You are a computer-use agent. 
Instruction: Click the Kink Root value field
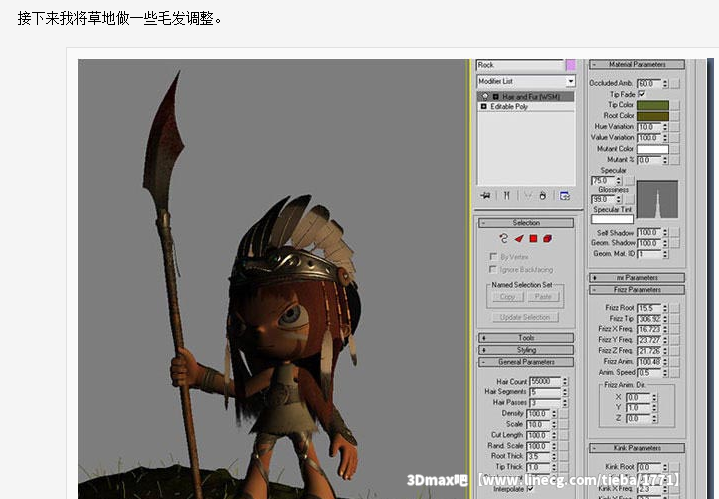[x=649, y=467]
